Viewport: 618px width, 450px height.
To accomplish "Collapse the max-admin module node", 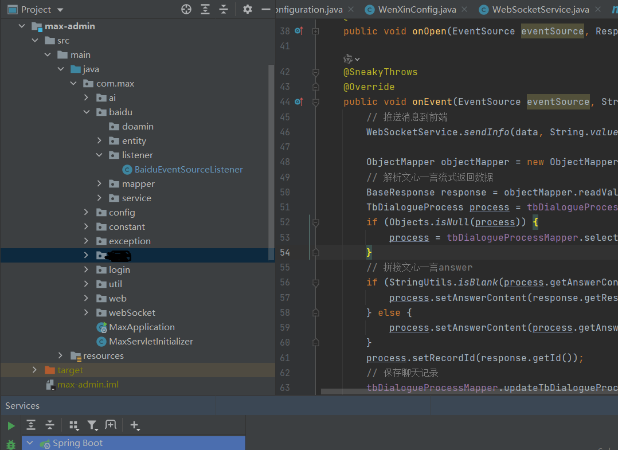I will pos(22,26).
